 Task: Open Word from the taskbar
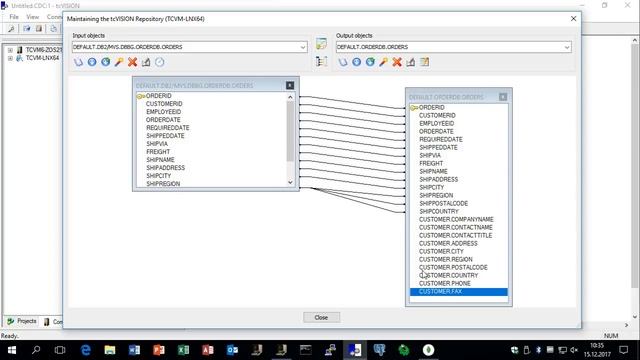(134, 350)
